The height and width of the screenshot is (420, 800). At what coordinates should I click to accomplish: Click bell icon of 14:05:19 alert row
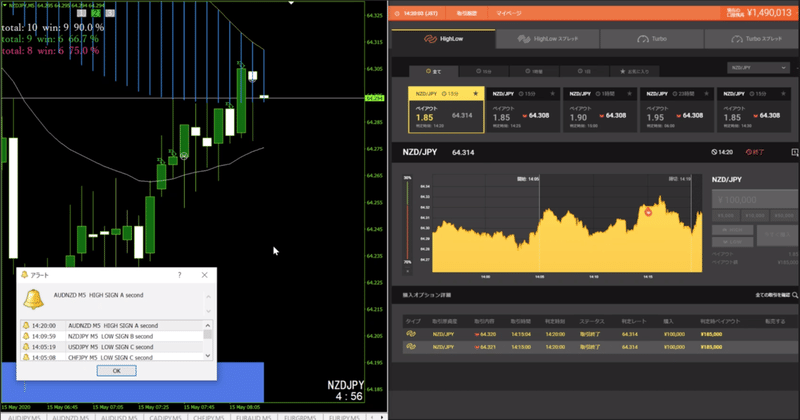[x=26, y=347]
